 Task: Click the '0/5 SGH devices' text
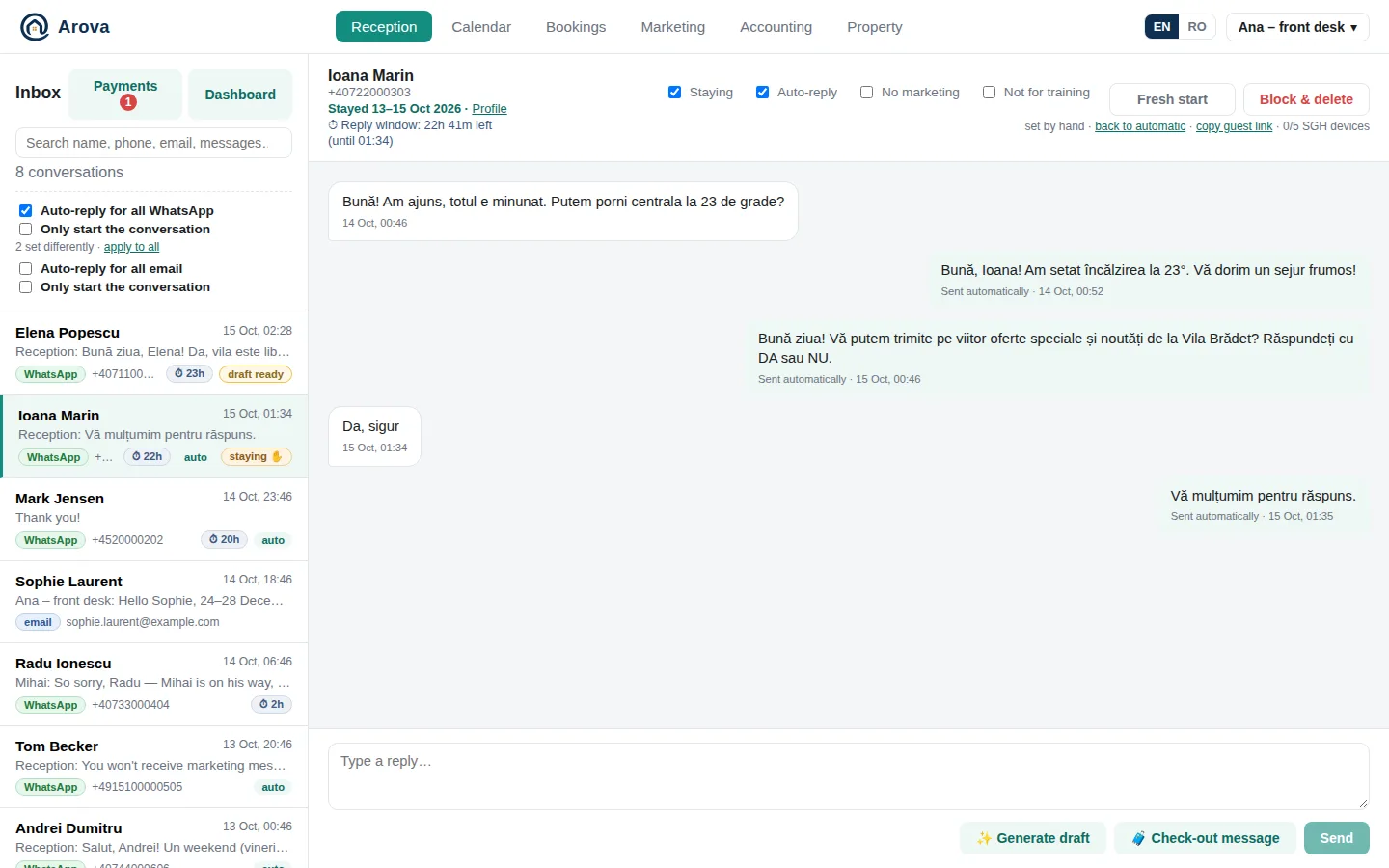1326,126
